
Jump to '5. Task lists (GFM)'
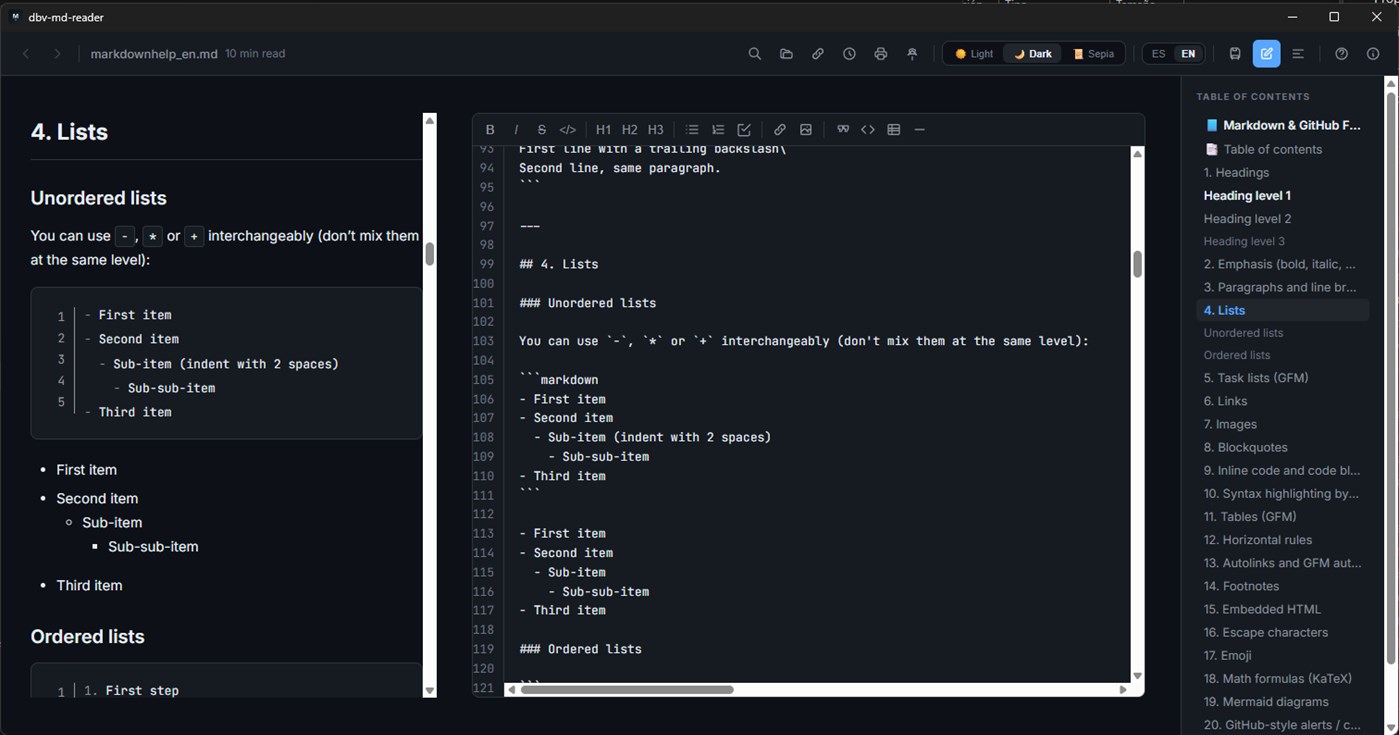pos(1283,378)
